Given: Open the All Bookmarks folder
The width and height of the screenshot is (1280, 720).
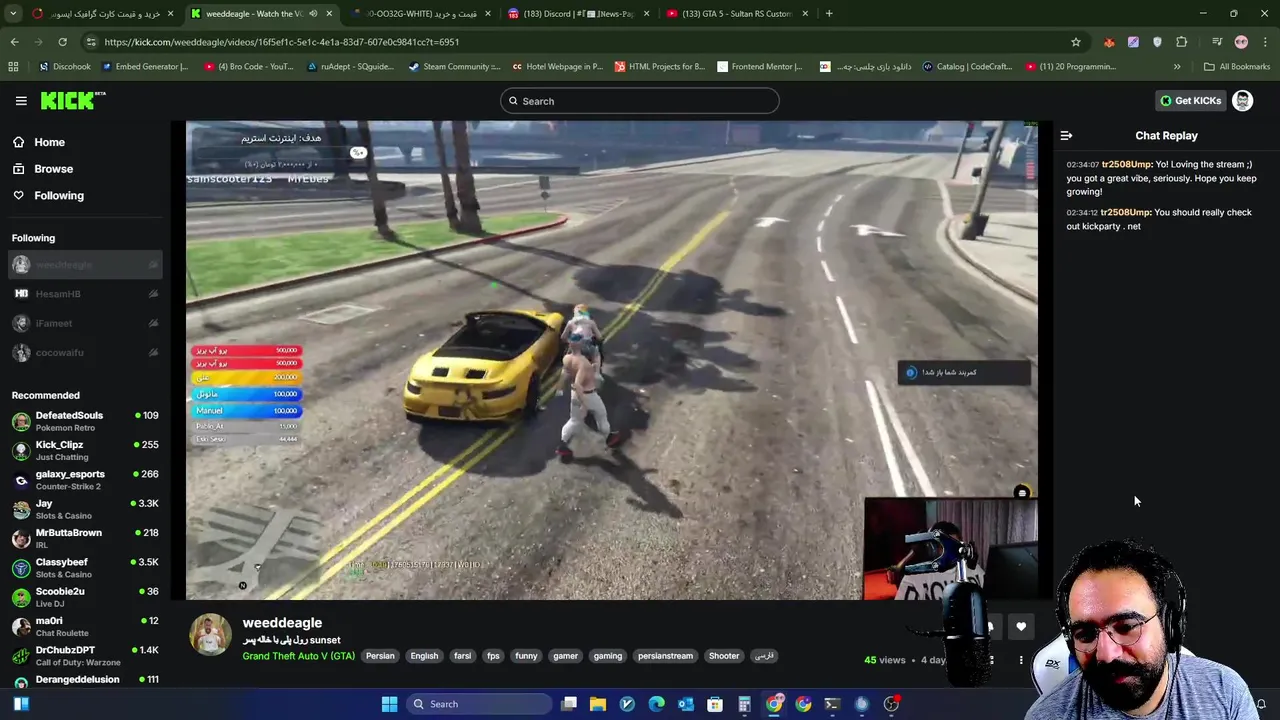Looking at the screenshot, I should [x=1237, y=67].
